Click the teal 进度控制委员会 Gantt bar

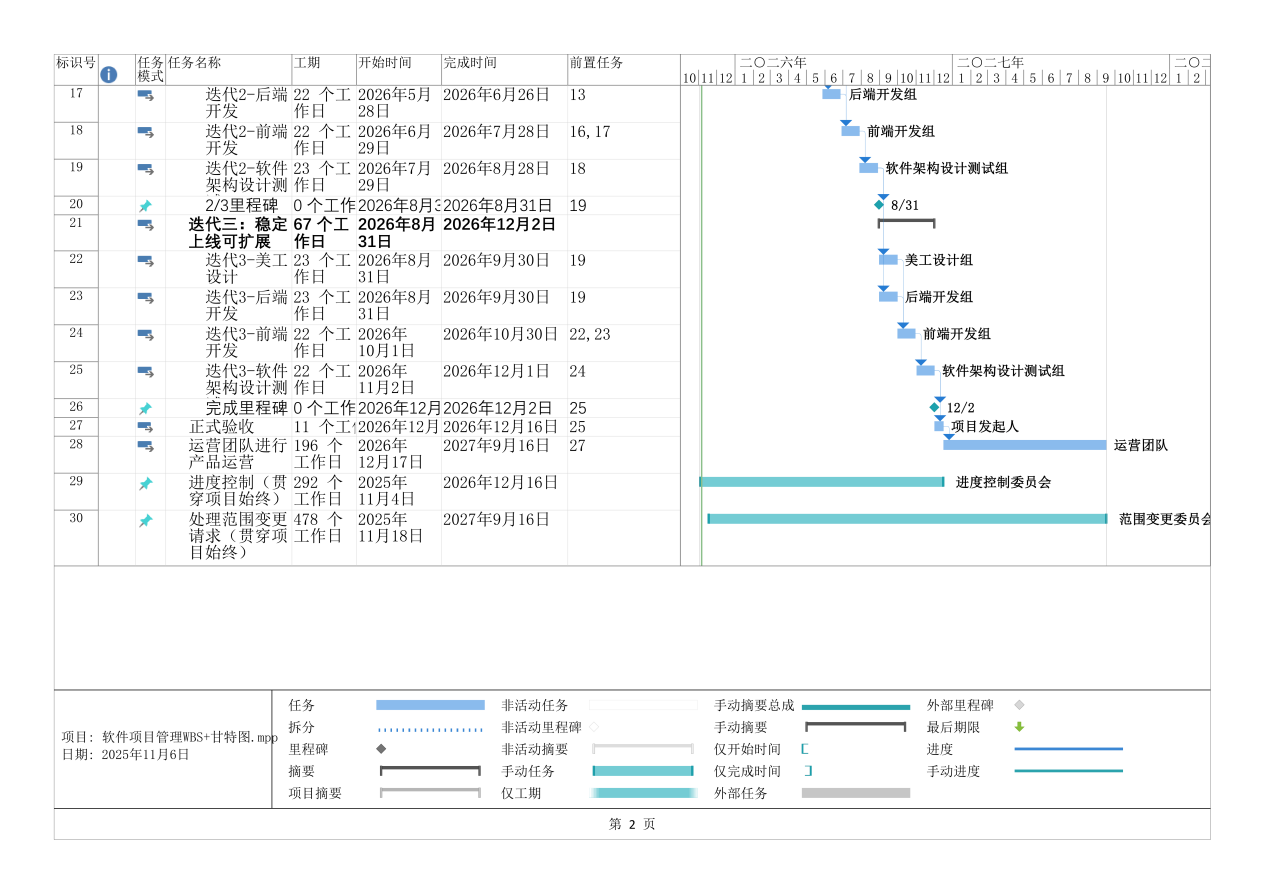[821, 482]
